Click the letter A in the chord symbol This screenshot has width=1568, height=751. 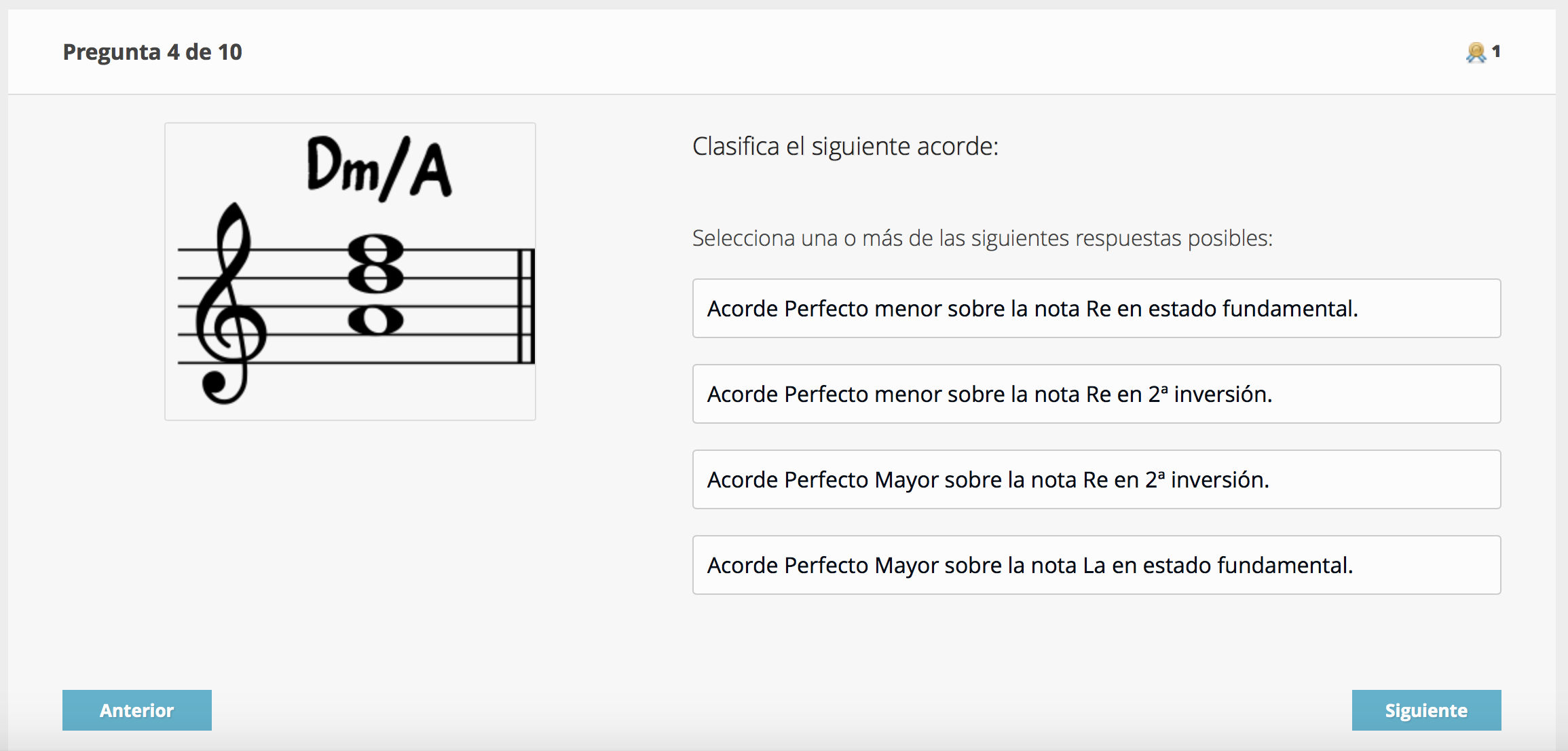(432, 170)
